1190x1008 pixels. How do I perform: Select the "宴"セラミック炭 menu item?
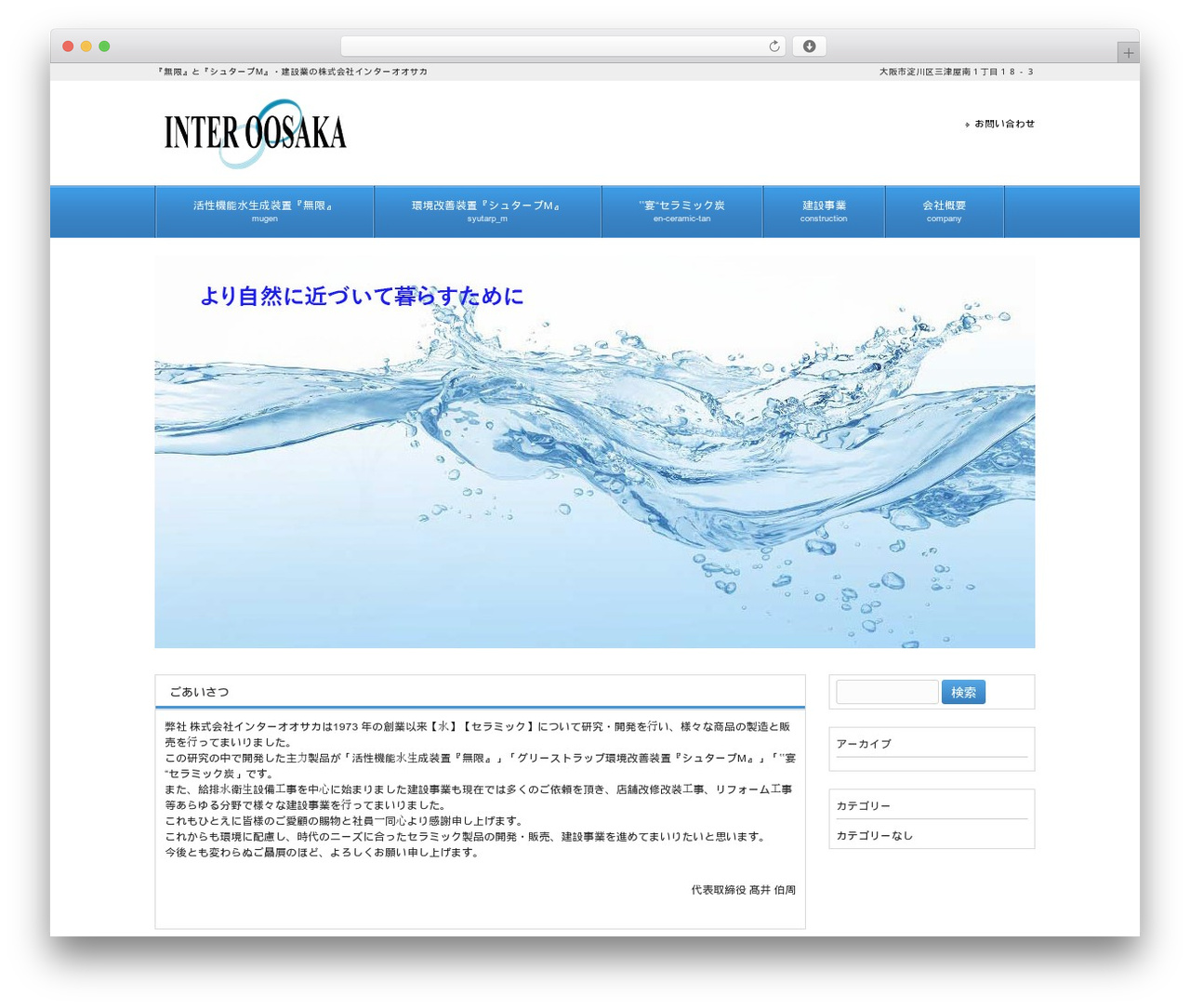[x=682, y=211]
